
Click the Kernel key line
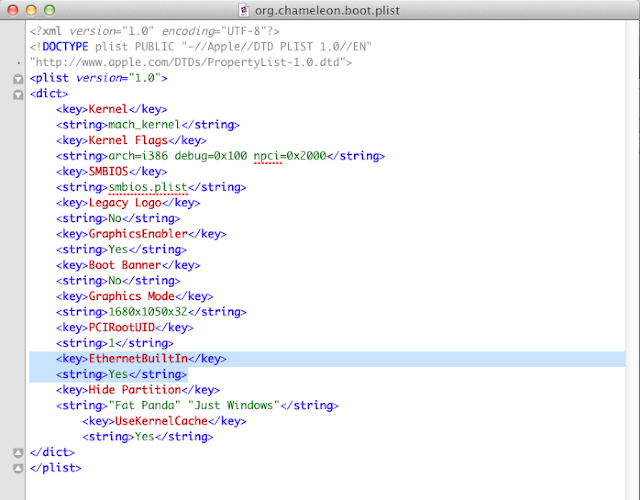[111, 109]
